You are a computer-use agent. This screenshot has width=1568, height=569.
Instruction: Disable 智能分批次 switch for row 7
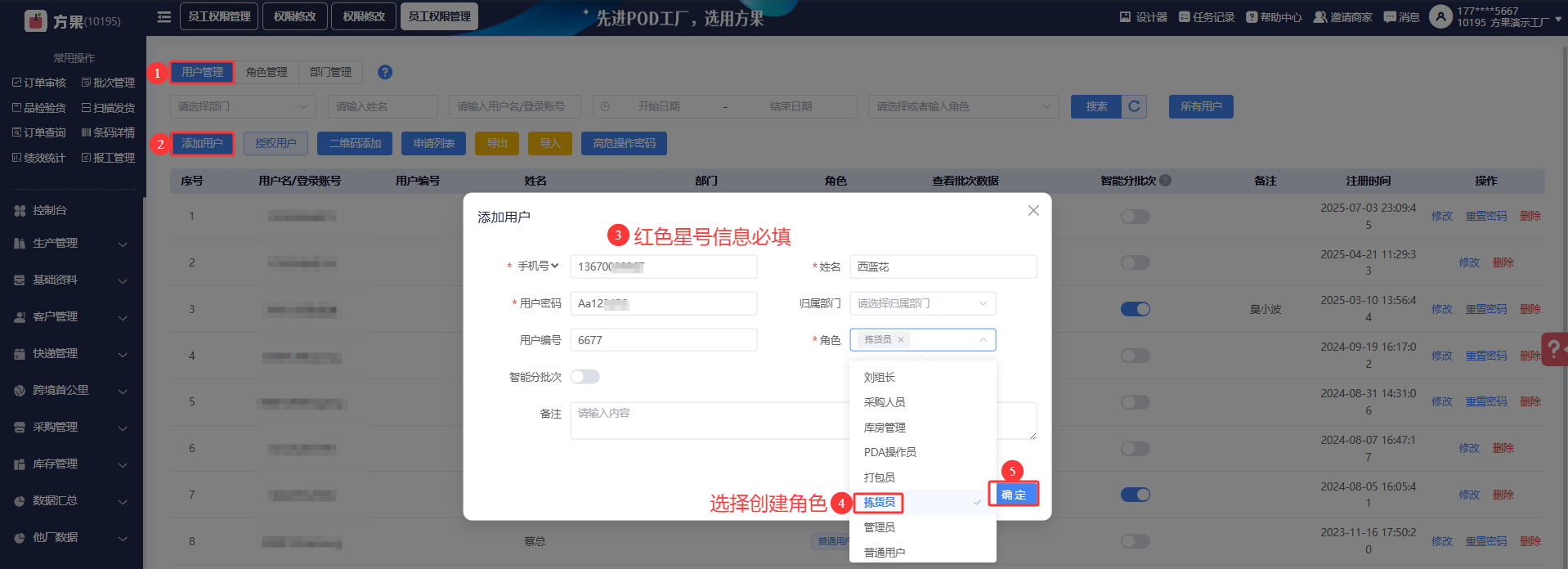[x=1135, y=495]
